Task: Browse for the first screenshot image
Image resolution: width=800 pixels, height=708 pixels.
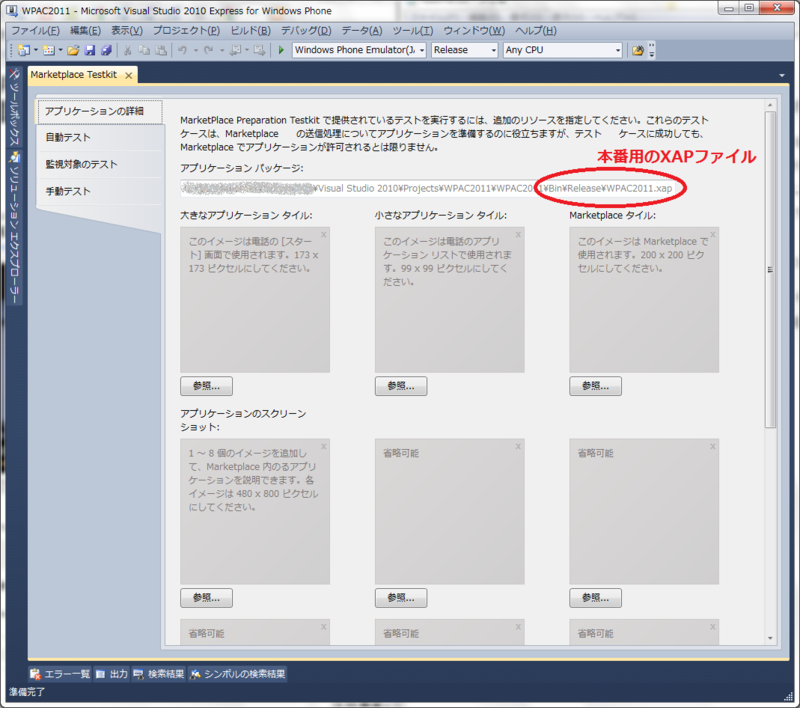Action: point(206,598)
